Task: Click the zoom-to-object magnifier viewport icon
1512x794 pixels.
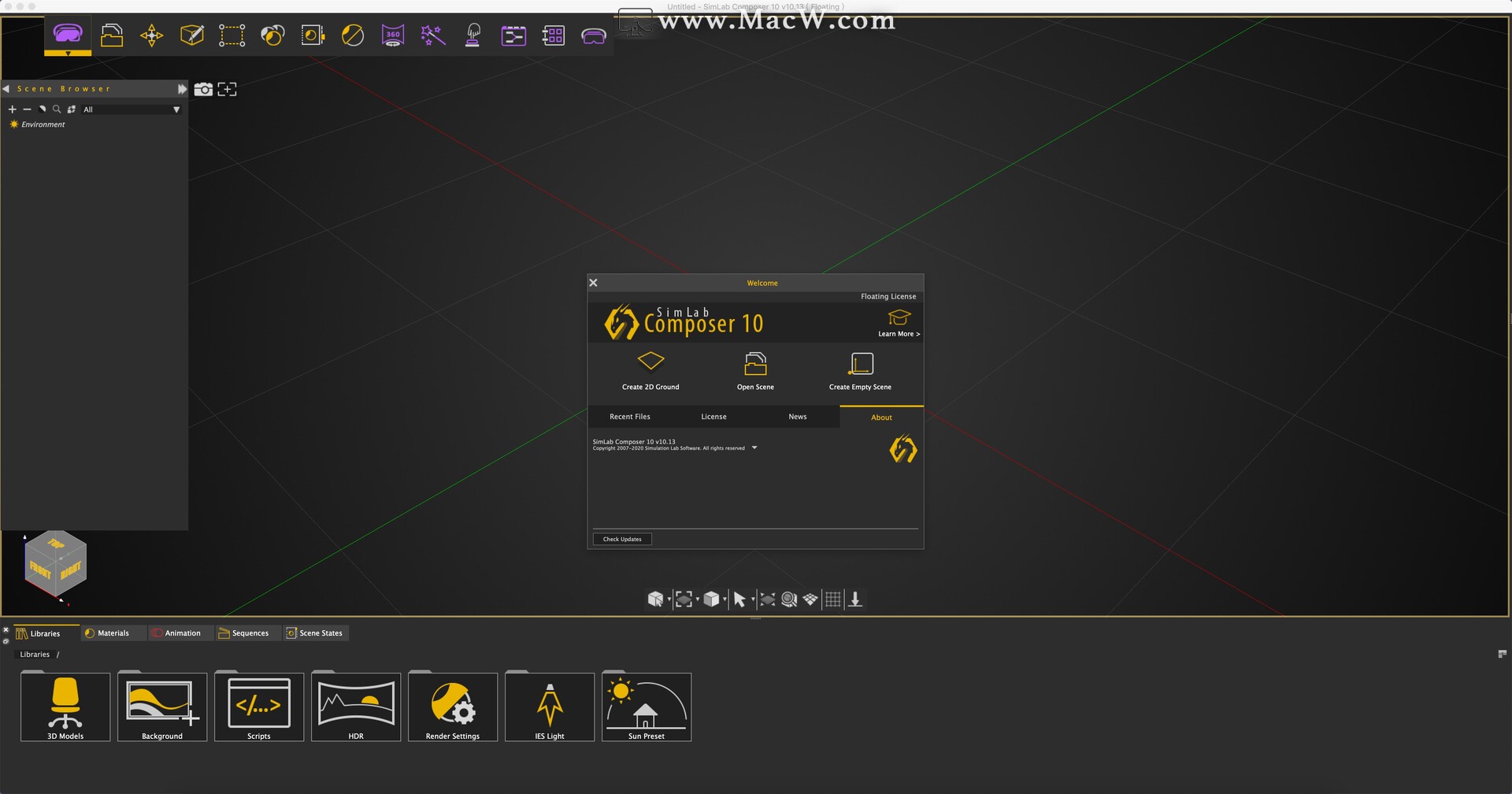Action: (x=789, y=599)
